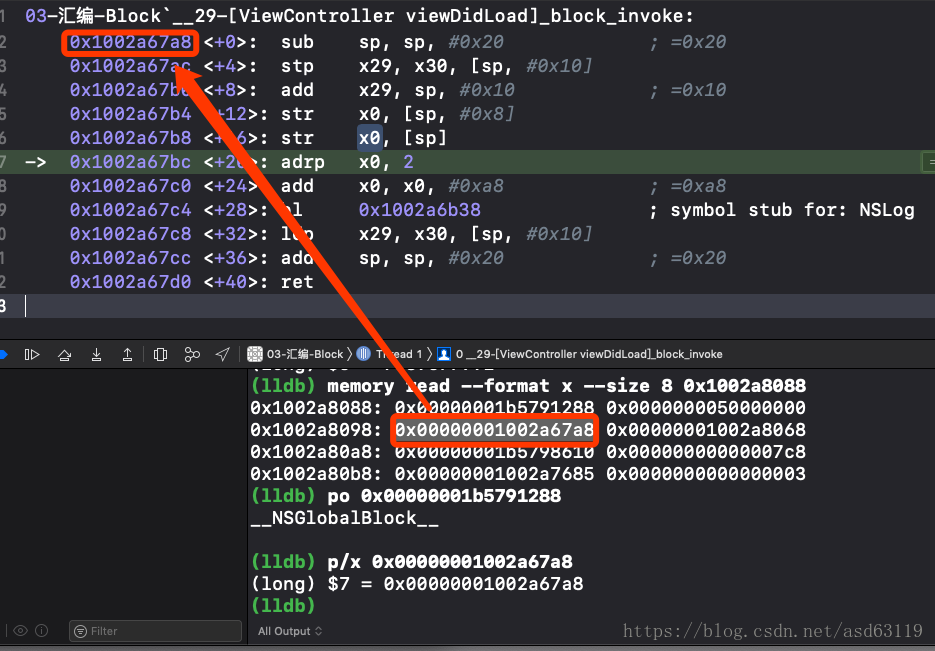
Task: Click the 'memory read --format x' command line
Action: point(528,386)
